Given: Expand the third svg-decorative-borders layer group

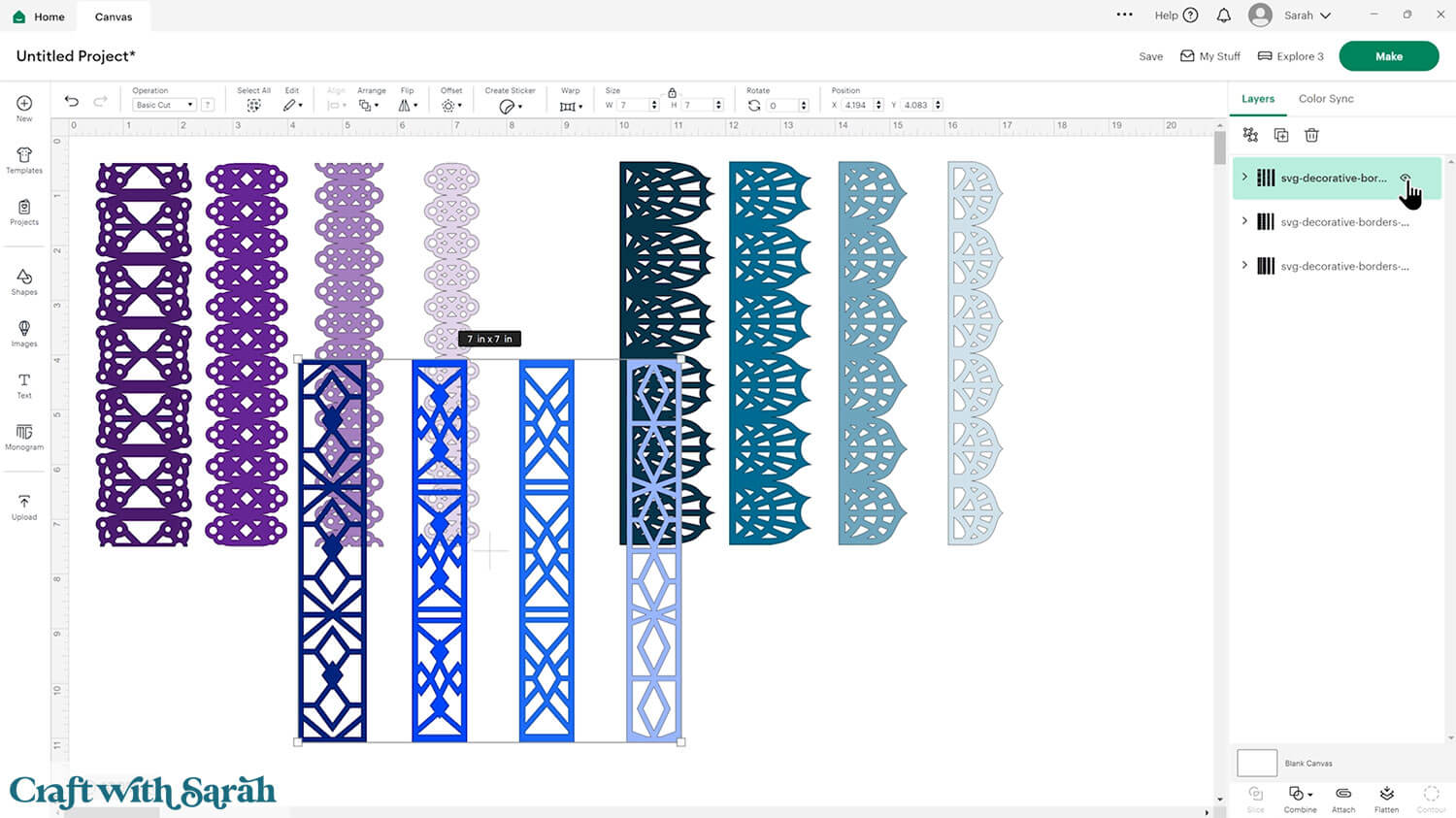Looking at the screenshot, I should click(1244, 265).
